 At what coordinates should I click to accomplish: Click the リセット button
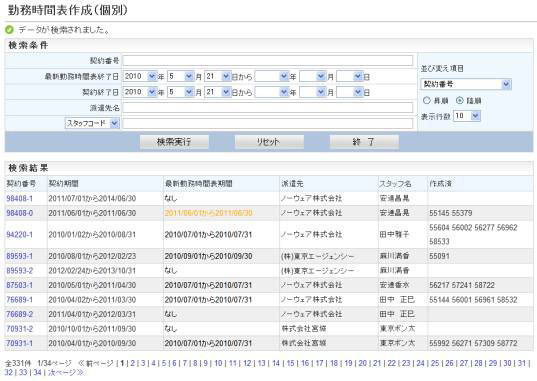point(269,142)
